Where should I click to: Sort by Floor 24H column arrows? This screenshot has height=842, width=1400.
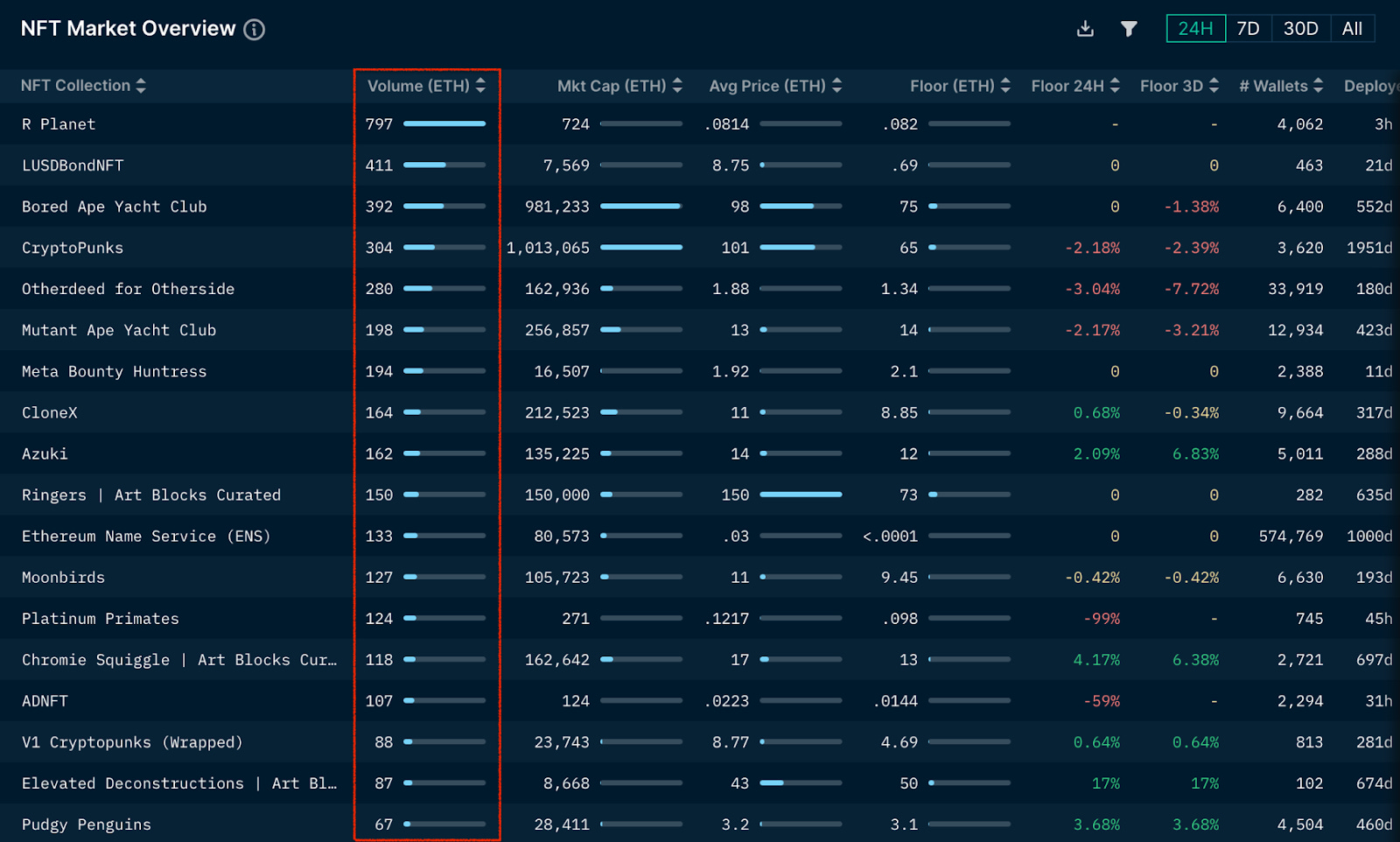tap(1115, 86)
